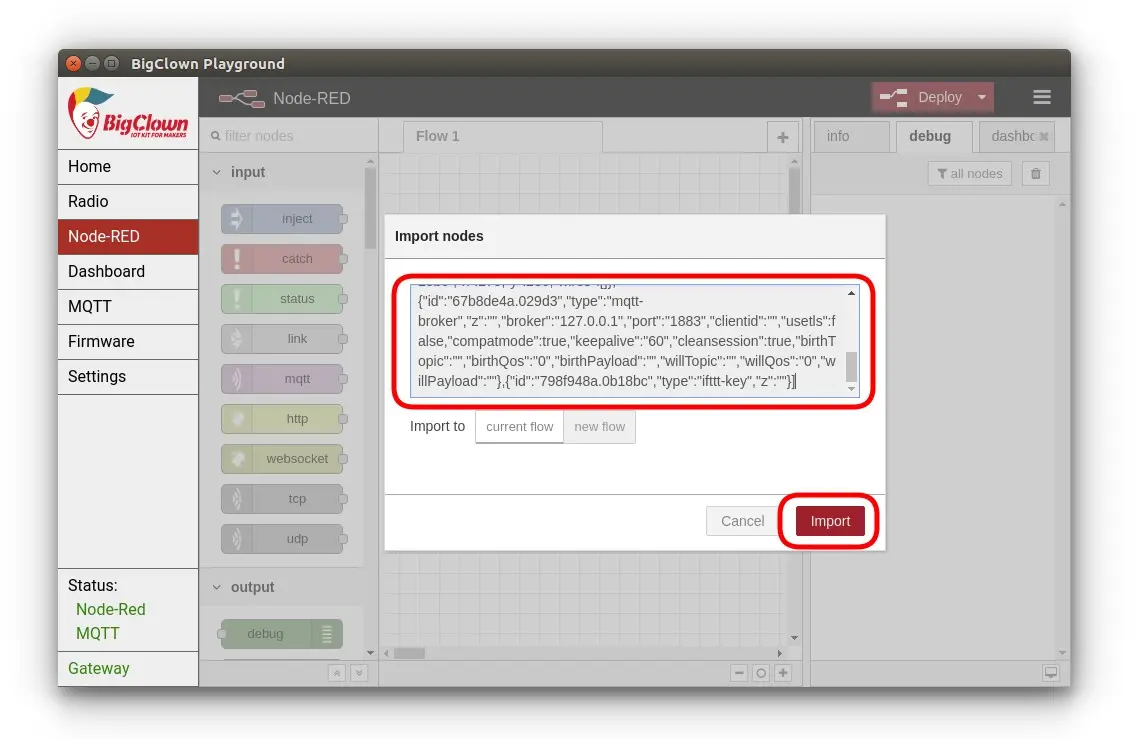Screen dimensions: 1140x740
Task: Collapse all palette categories icon
Action: click(x=337, y=673)
